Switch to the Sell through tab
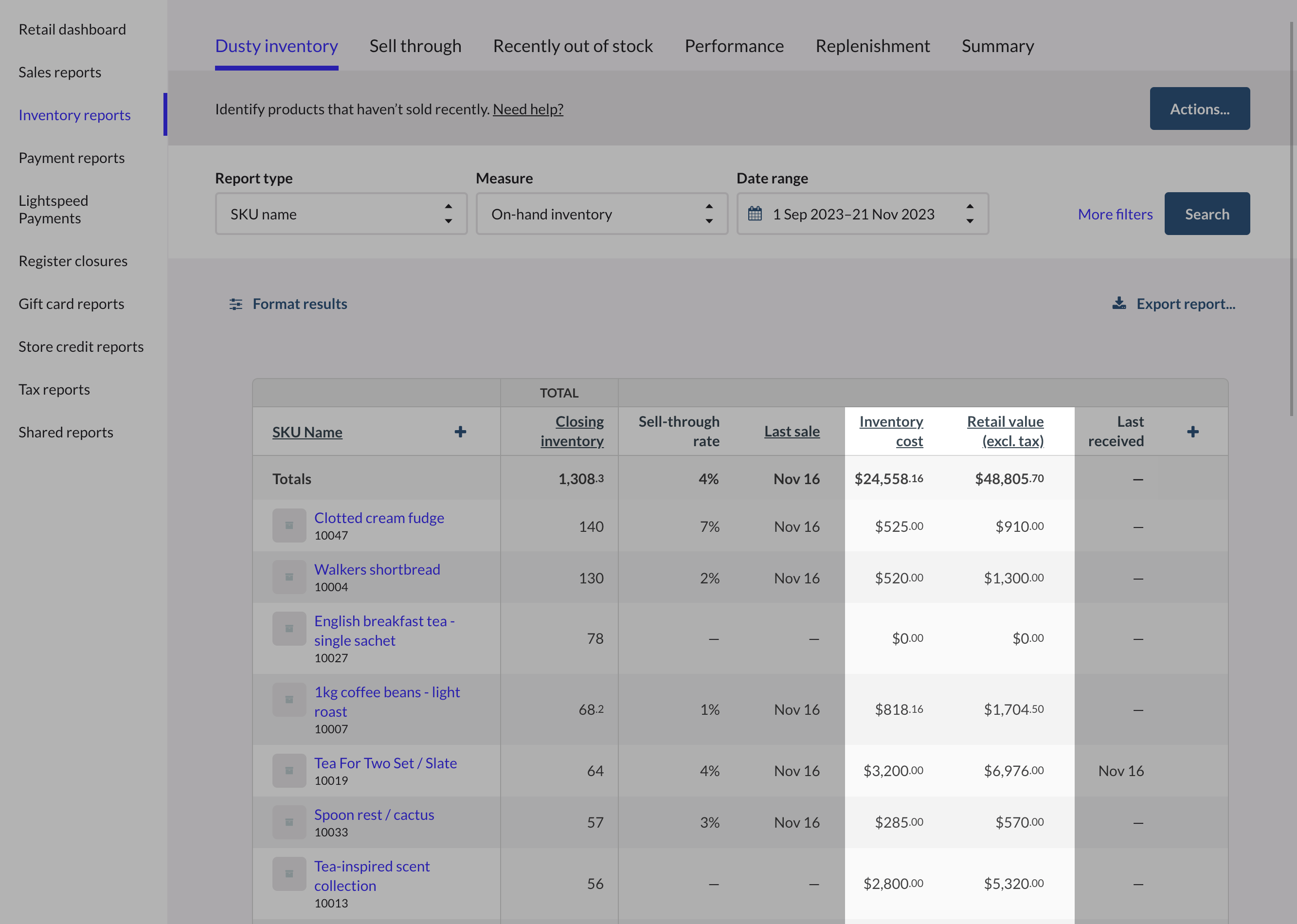The width and height of the screenshot is (1297, 924). tap(415, 46)
